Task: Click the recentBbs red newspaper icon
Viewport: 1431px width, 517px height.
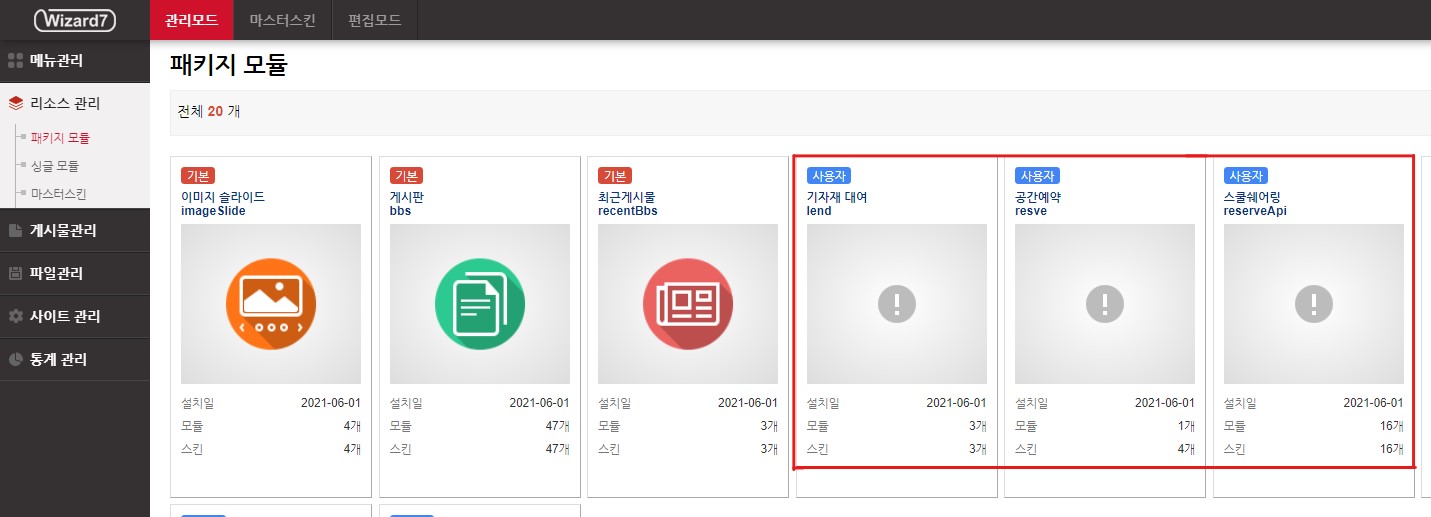Action: coord(688,304)
